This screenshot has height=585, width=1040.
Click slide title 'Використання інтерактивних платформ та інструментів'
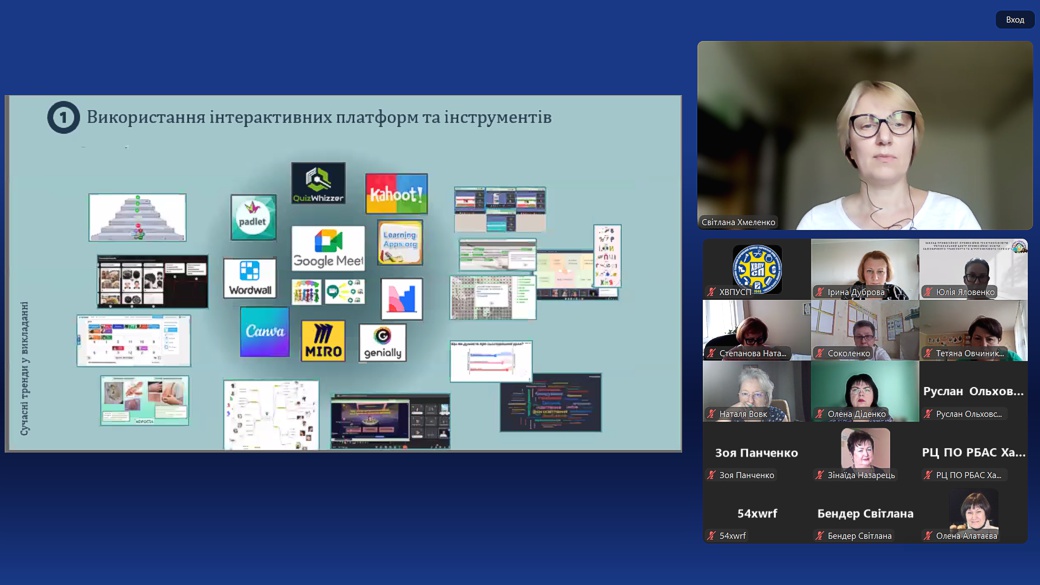click(319, 117)
